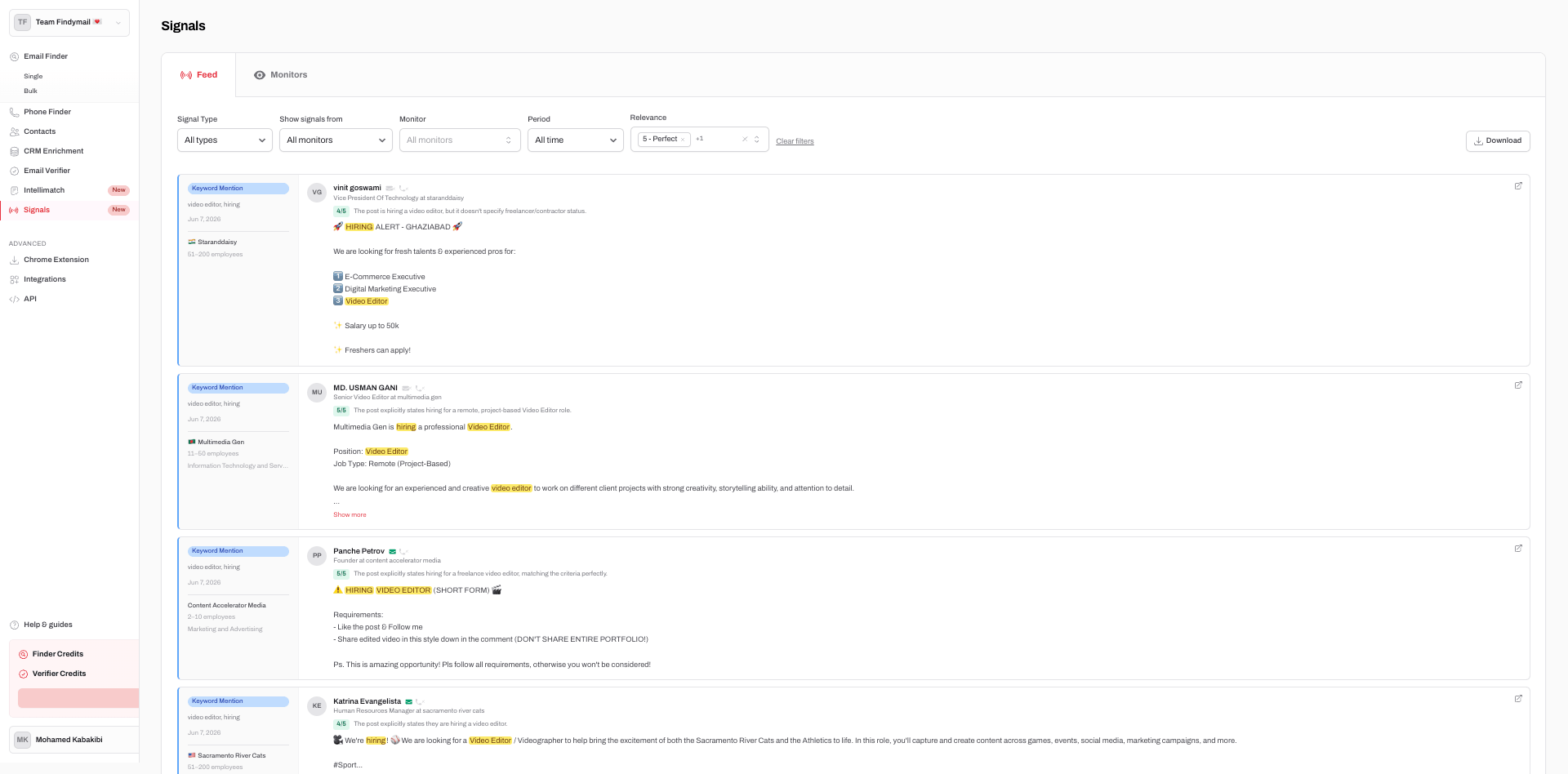Click the email icon beside MD. USMAN GANI
Screen dimensions: 1568x774
(x=406, y=388)
